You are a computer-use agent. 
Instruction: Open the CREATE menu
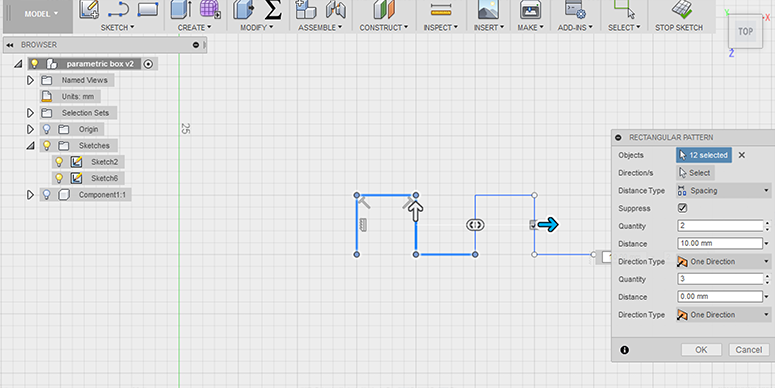(x=194, y=28)
